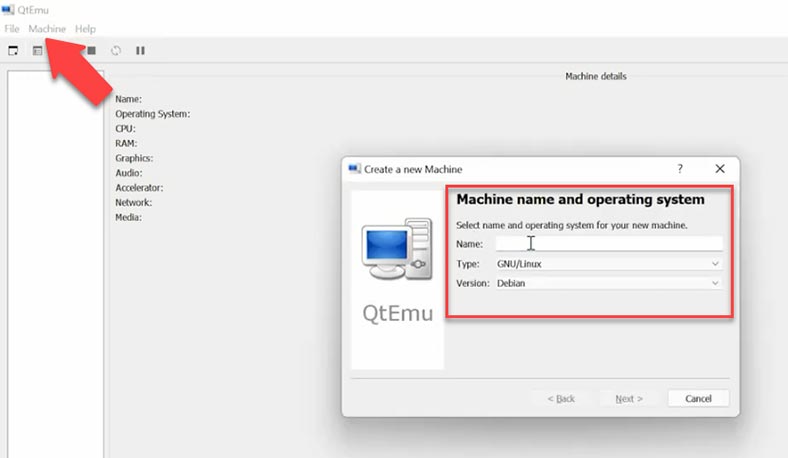
Task: Open the File menu
Action: [12, 29]
